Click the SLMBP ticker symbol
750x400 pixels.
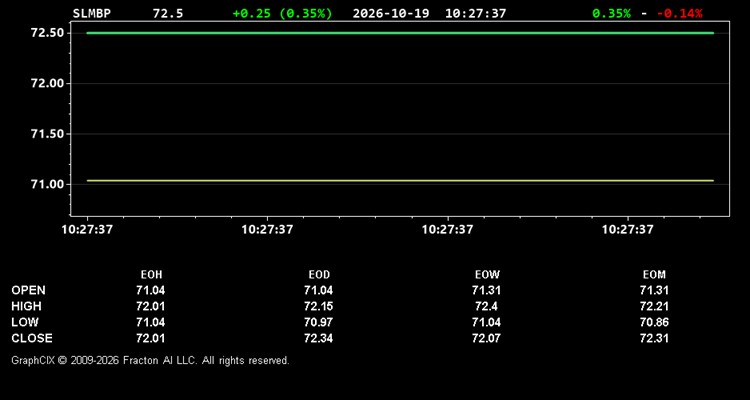point(91,13)
